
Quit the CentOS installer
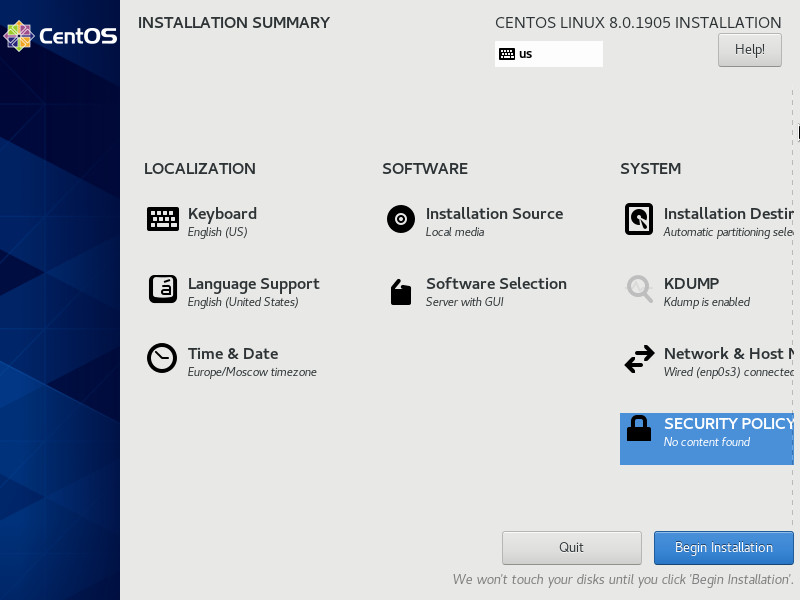pos(571,547)
